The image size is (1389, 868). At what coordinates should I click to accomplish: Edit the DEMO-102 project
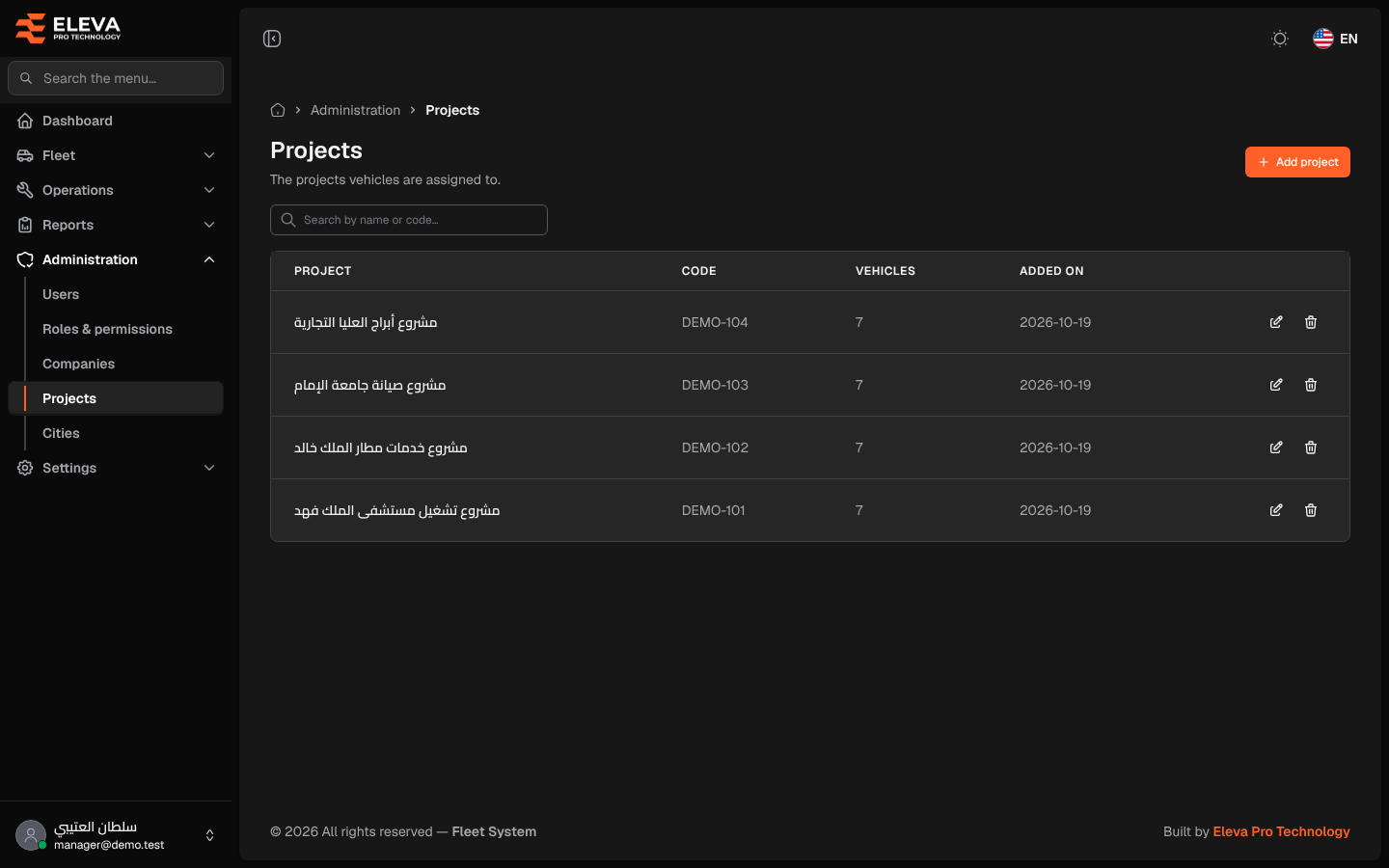click(1276, 448)
